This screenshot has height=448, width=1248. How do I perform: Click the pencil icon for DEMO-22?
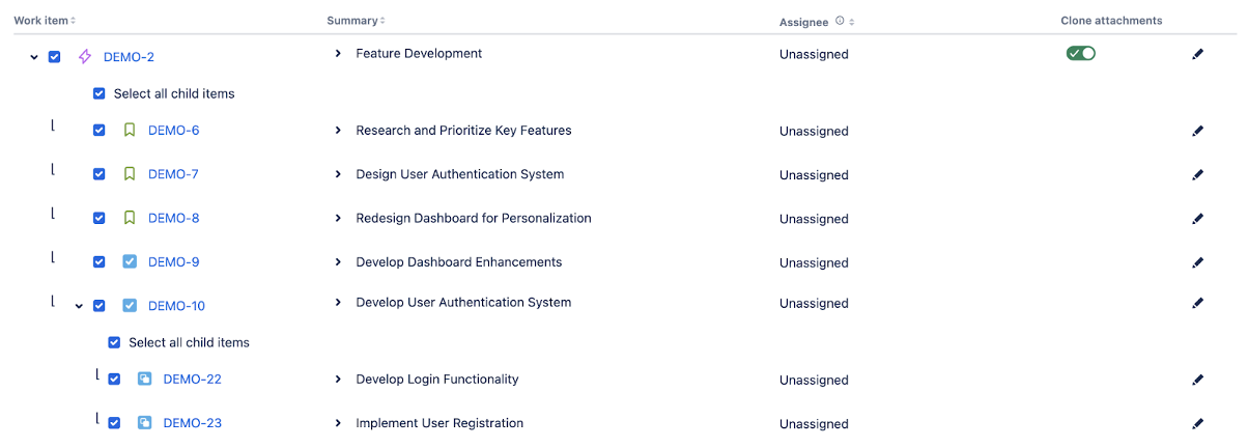pyautogui.click(x=1198, y=380)
